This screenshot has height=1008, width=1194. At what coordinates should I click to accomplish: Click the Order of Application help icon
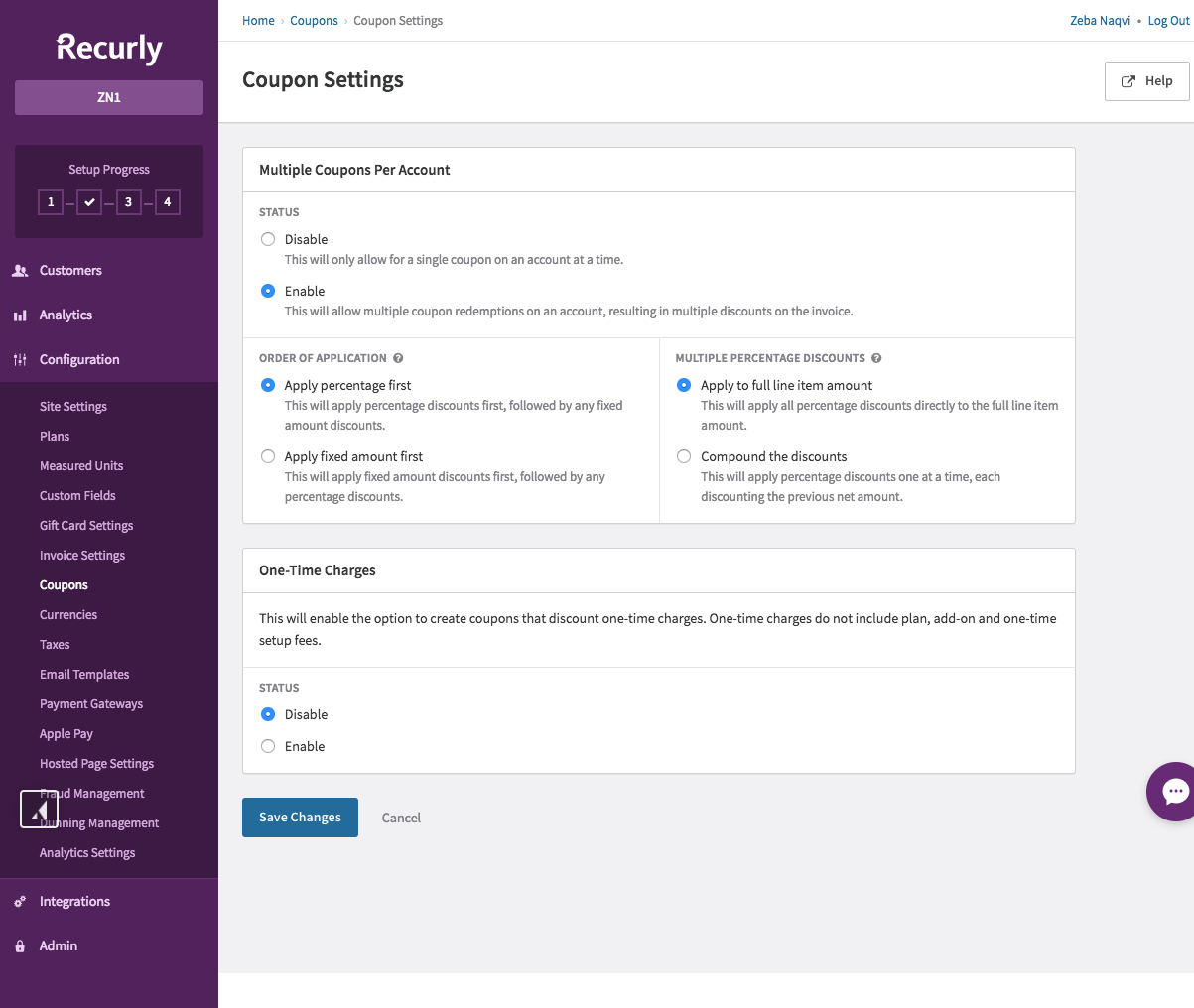click(x=398, y=358)
